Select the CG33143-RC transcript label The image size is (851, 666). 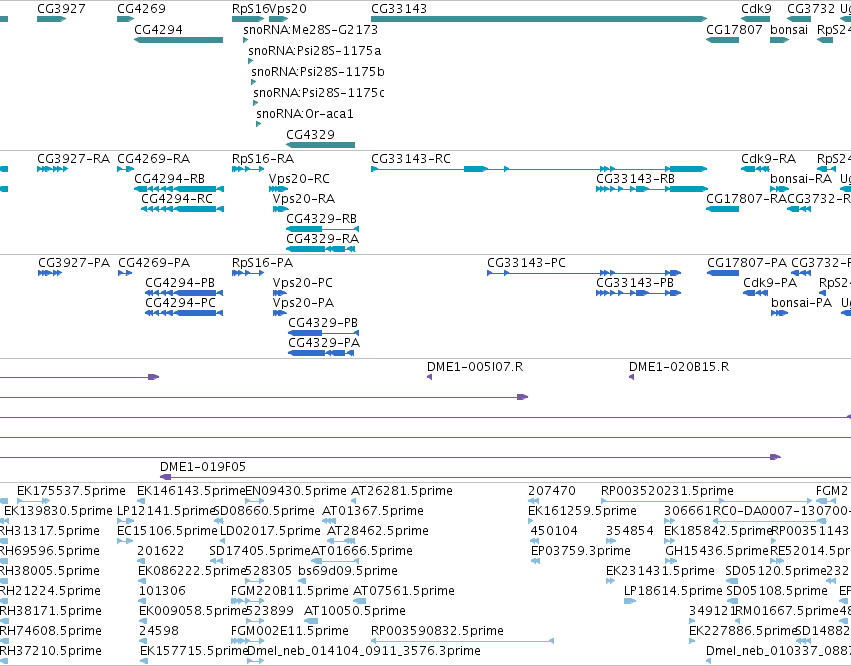411,158
